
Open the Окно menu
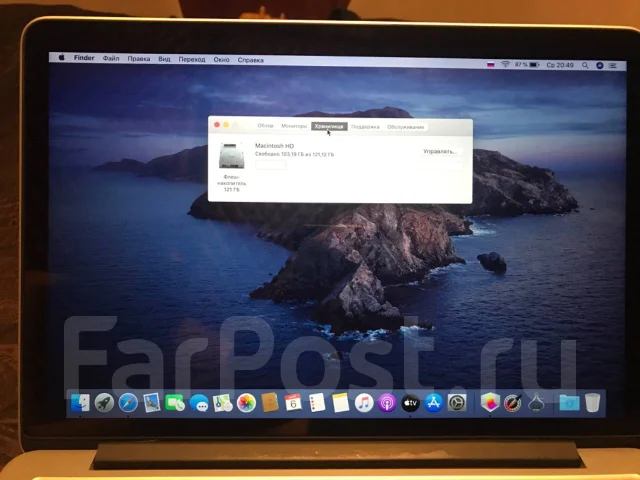pyautogui.click(x=221, y=60)
